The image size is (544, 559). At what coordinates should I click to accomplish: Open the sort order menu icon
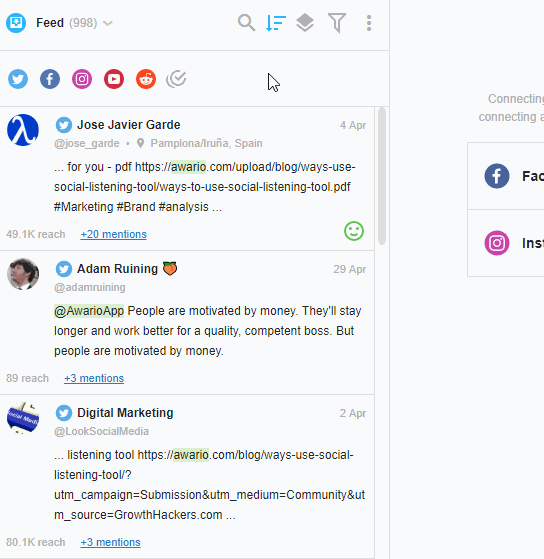click(276, 23)
